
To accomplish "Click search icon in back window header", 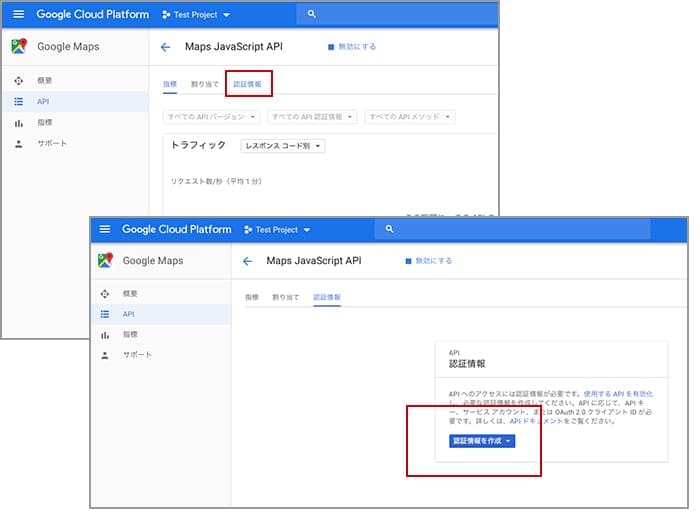I will [312, 14].
